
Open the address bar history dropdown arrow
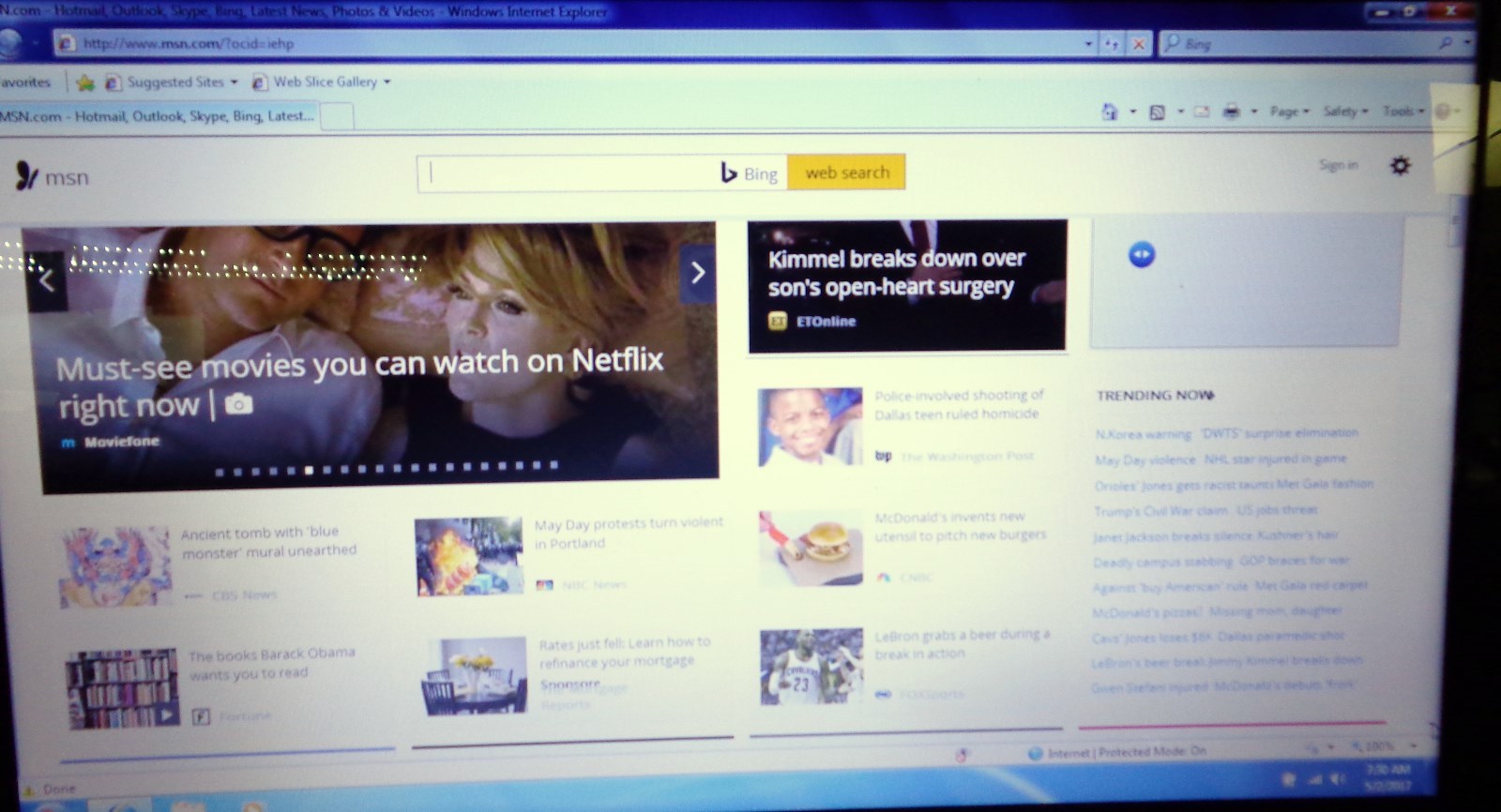click(x=1088, y=44)
